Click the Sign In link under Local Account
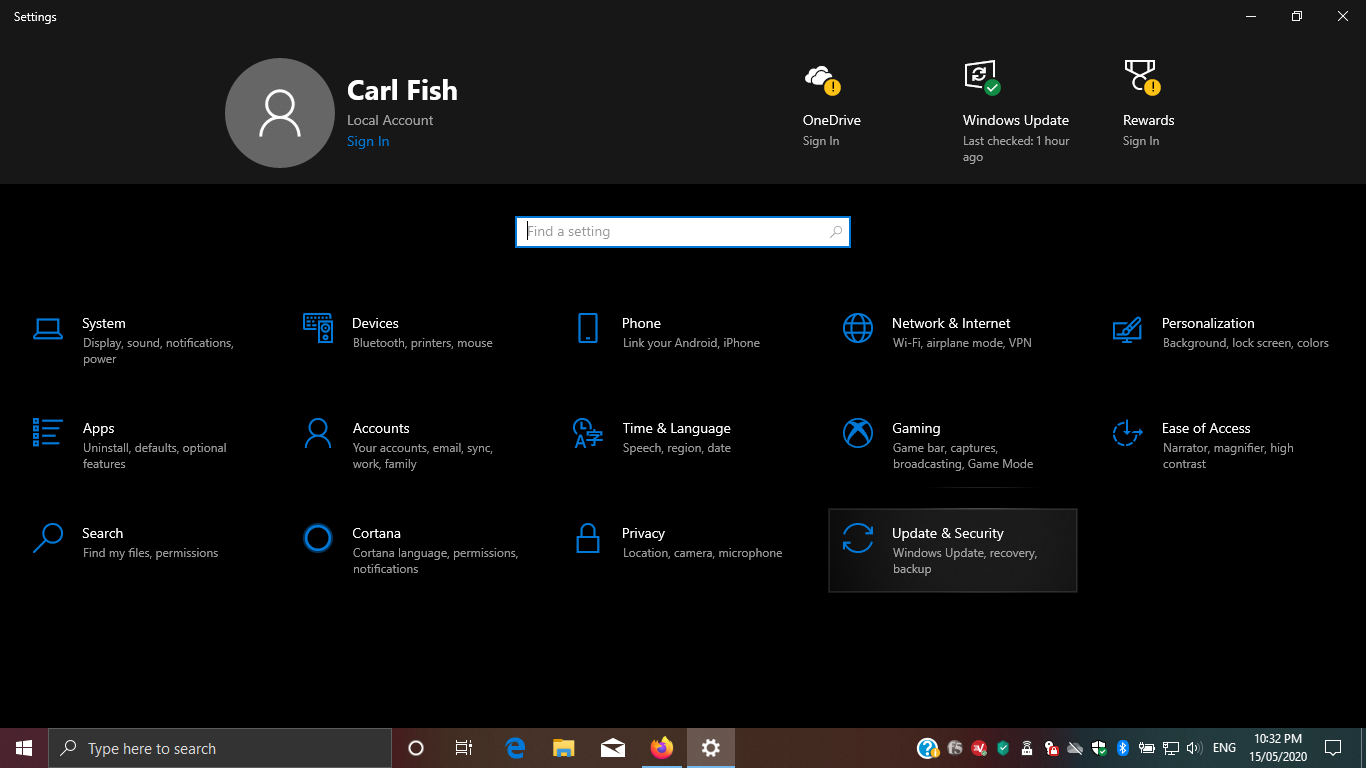Image resolution: width=1366 pixels, height=768 pixels. [368, 142]
